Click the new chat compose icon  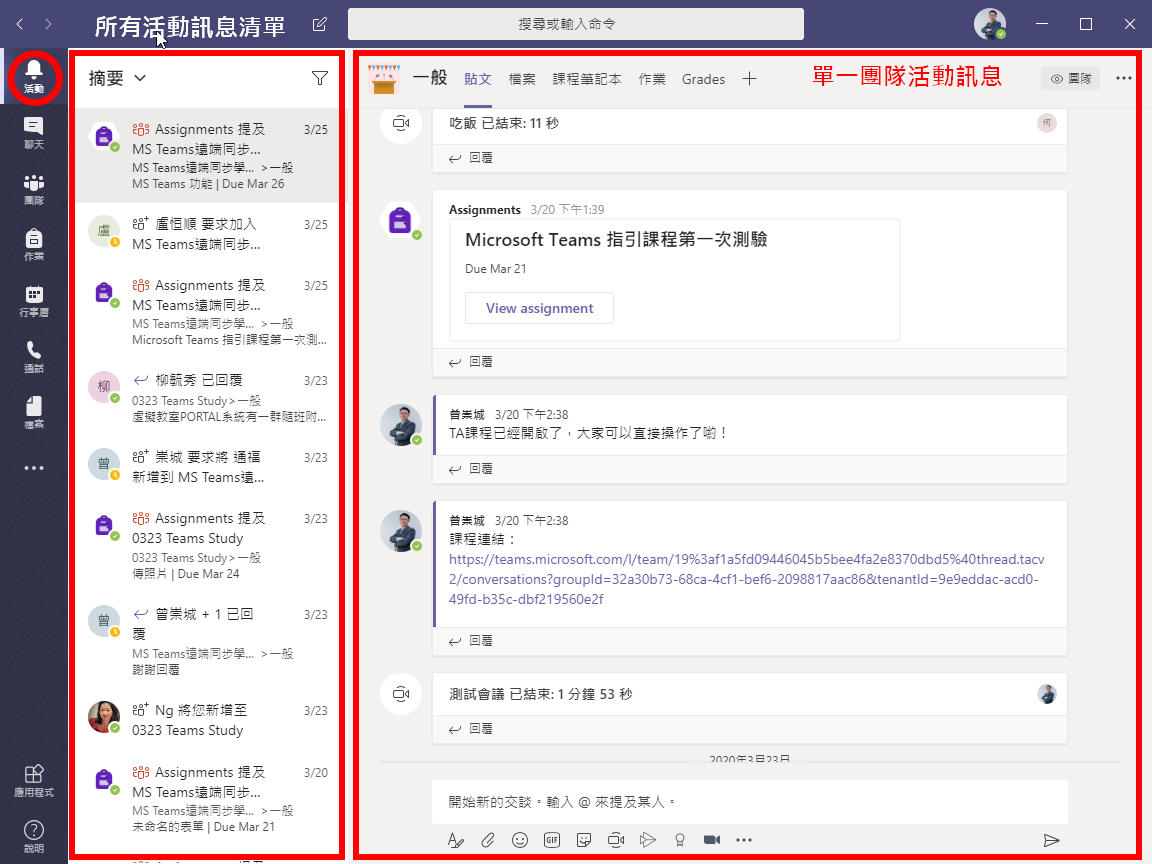tap(319, 25)
